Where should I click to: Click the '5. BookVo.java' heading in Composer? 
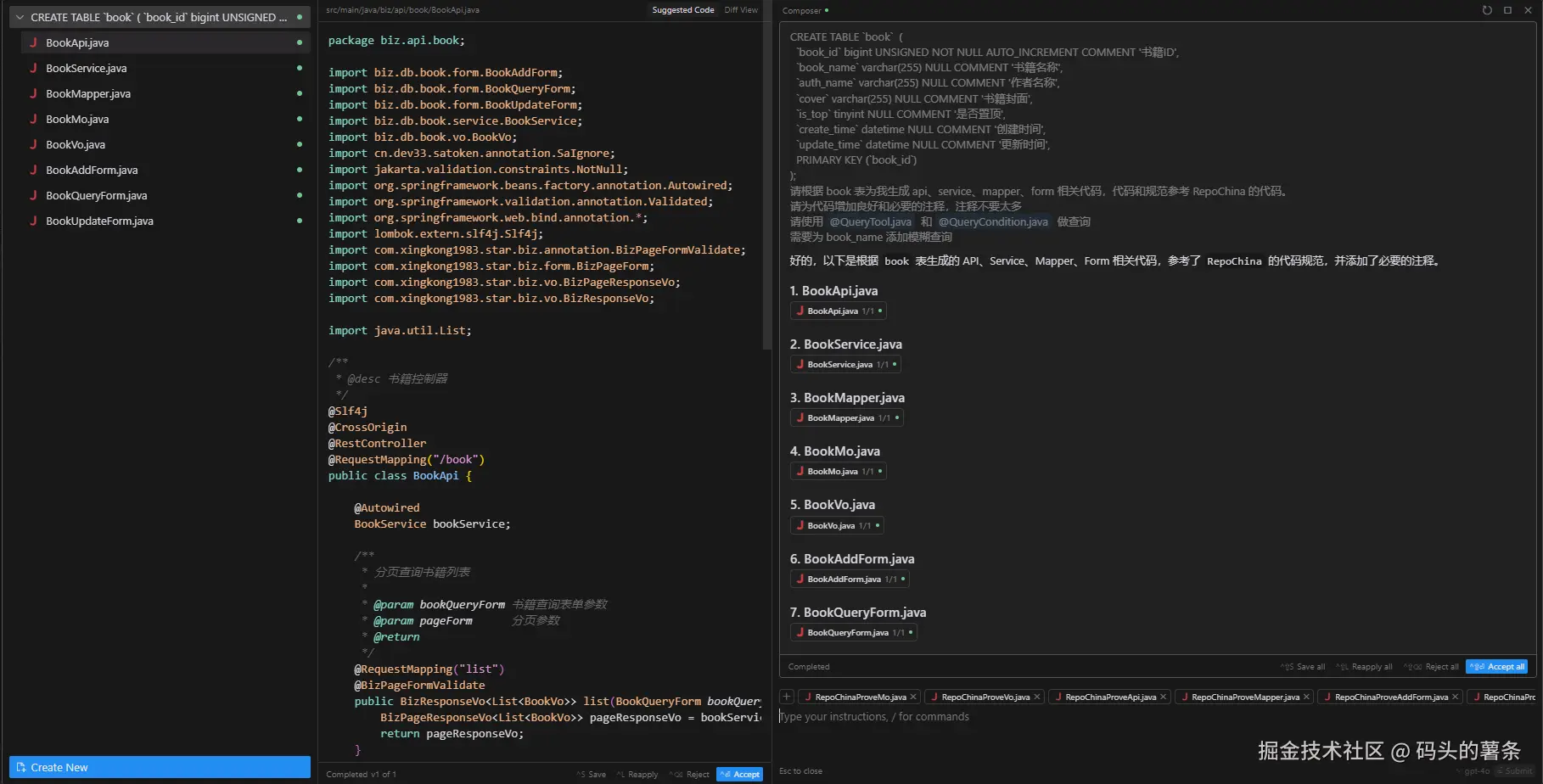tap(832, 505)
